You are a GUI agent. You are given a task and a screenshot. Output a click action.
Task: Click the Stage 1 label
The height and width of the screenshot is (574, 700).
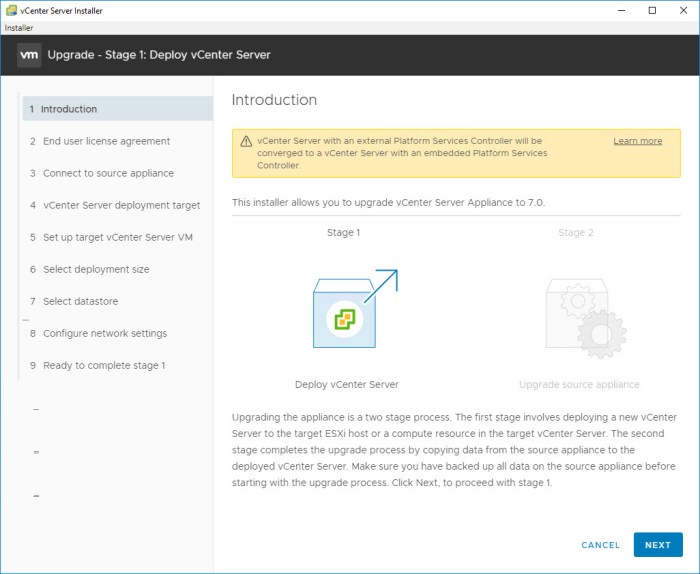[342, 233]
